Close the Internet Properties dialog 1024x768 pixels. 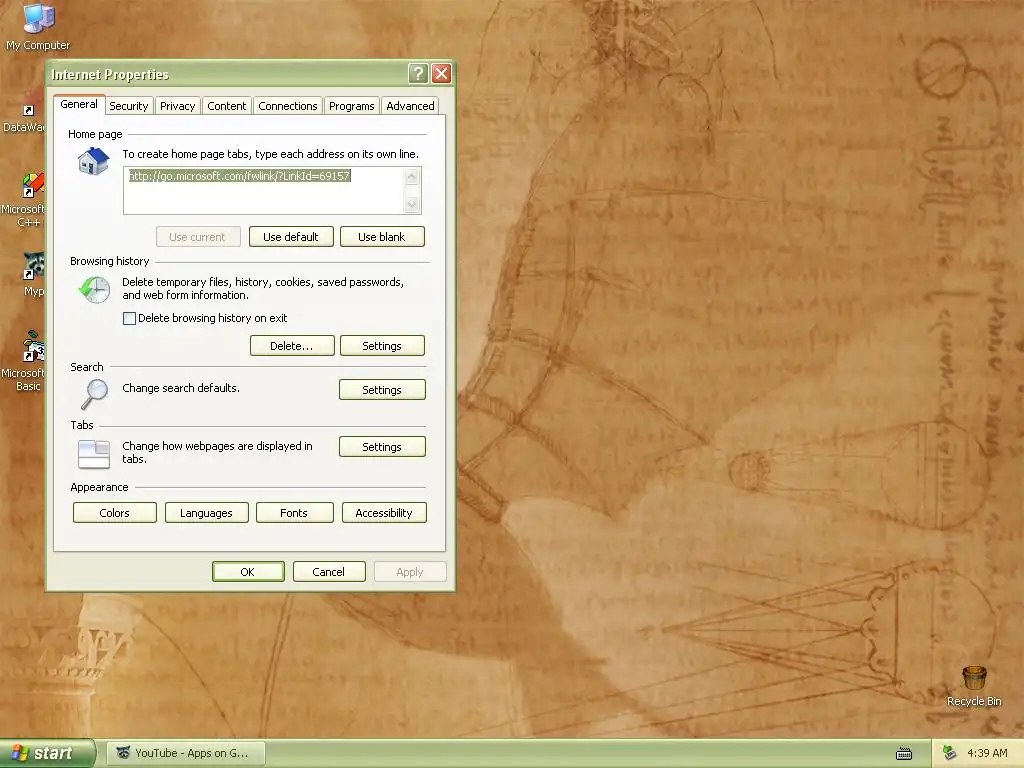pos(441,74)
